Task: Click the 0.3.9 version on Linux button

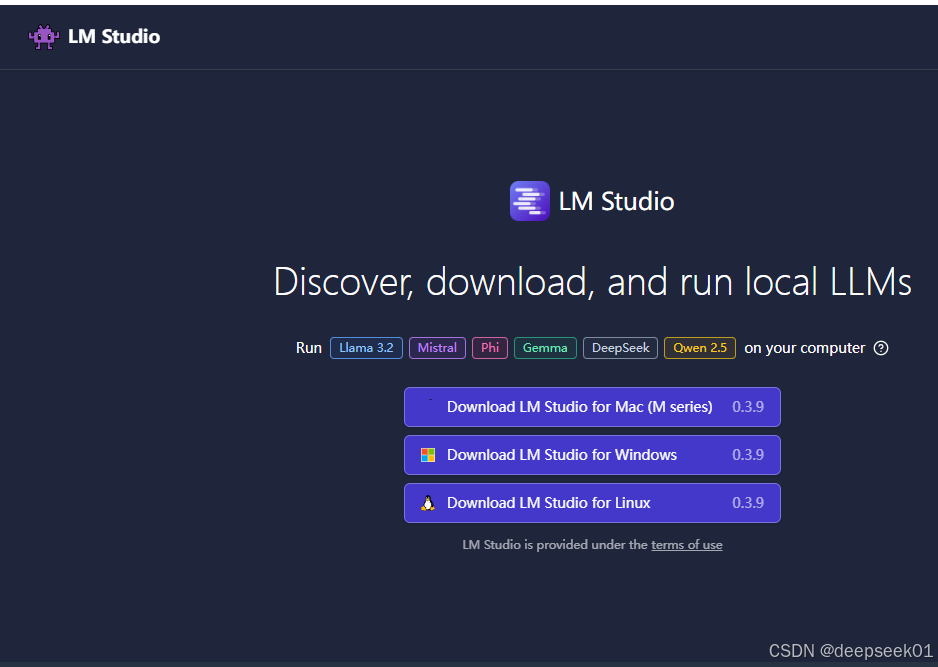Action: (748, 503)
